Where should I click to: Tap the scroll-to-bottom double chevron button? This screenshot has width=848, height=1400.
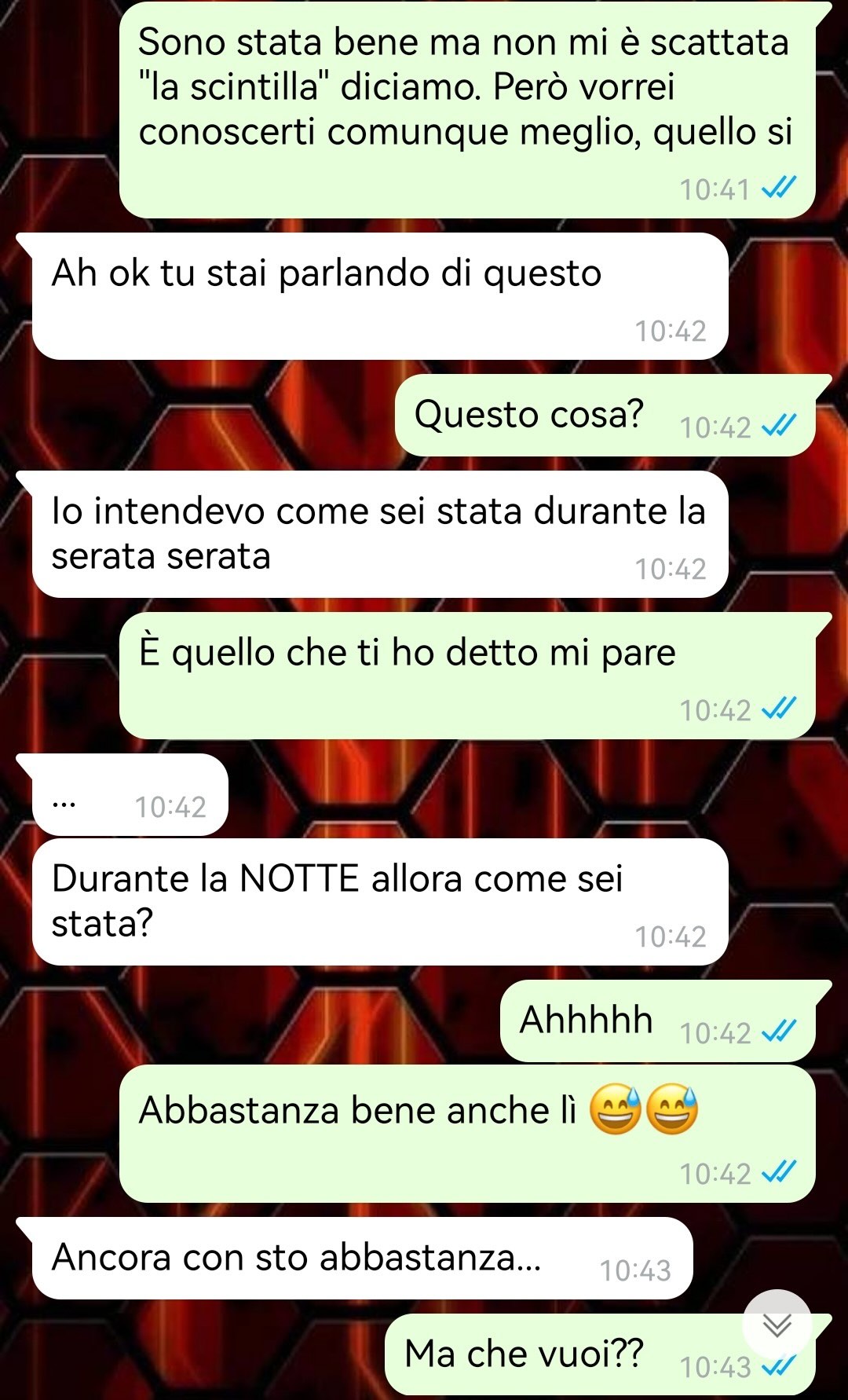[x=777, y=1325]
